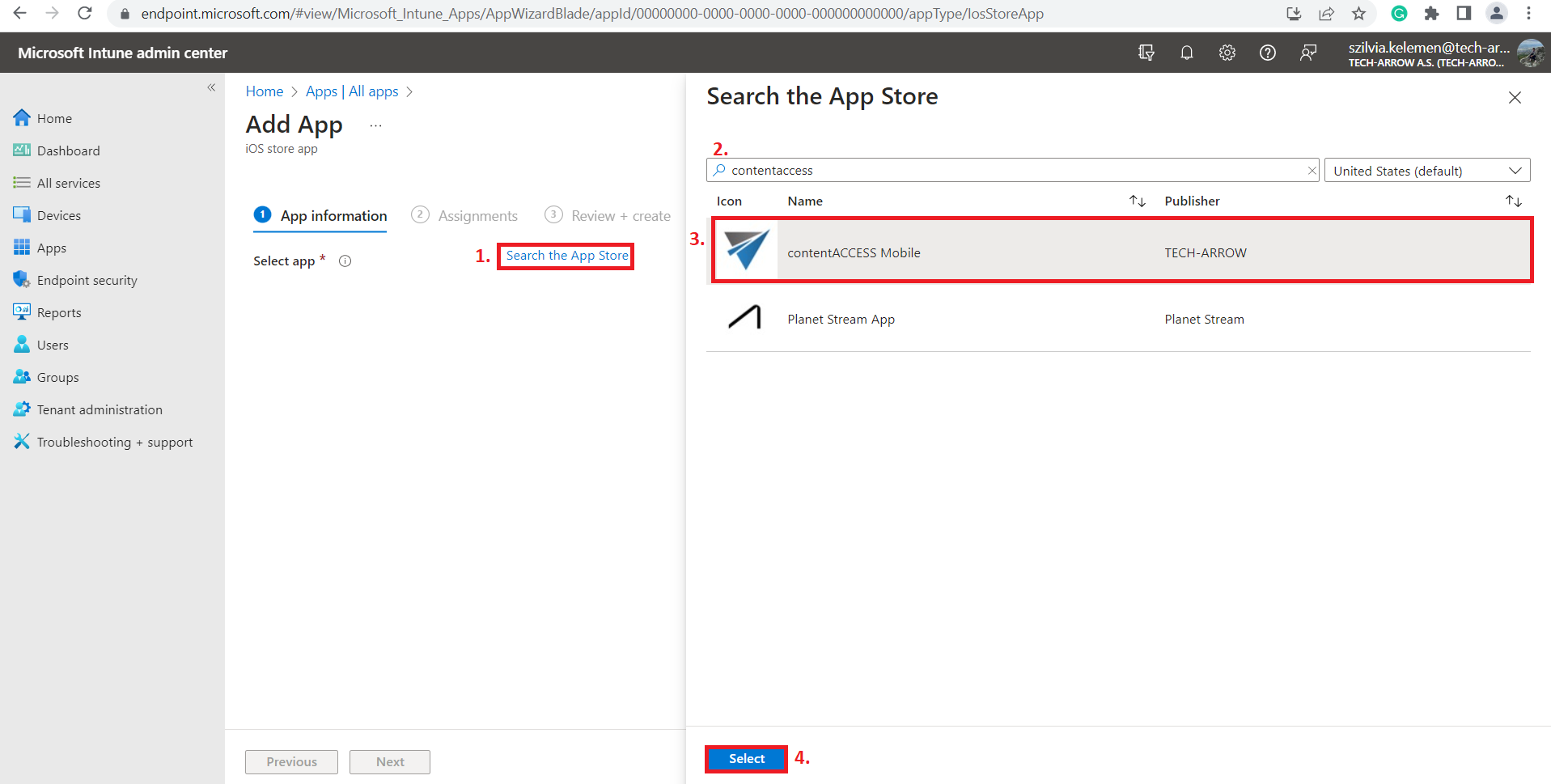Image resolution: width=1551 pixels, height=784 pixels.
Task: Click the contentACCESS Mobile app icon
Action: (746, 250)
